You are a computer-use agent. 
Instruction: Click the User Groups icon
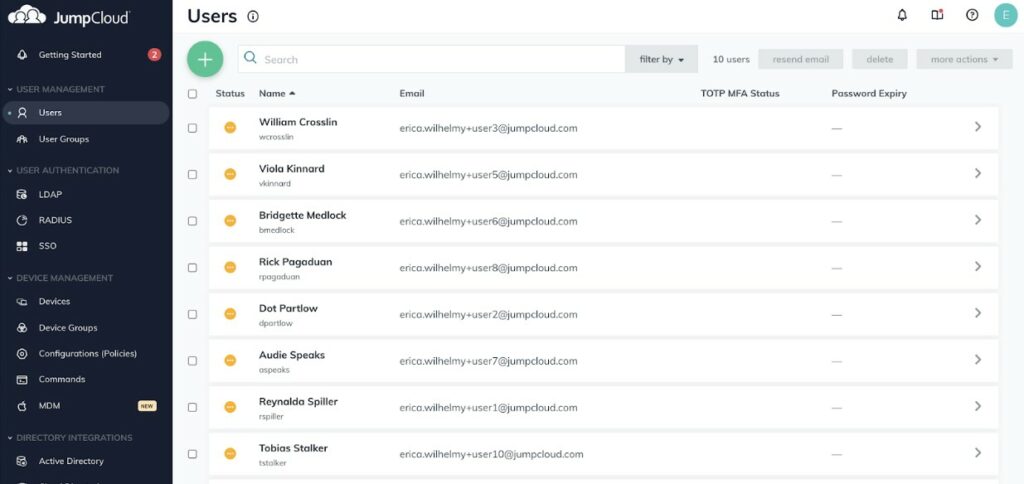(22, 139)
